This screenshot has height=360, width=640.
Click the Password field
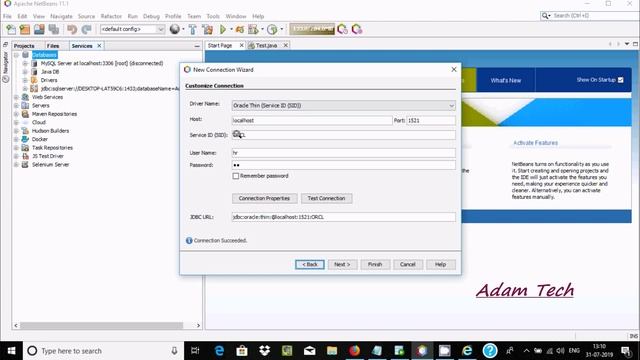pyautogui.click(x=344, y=165)
